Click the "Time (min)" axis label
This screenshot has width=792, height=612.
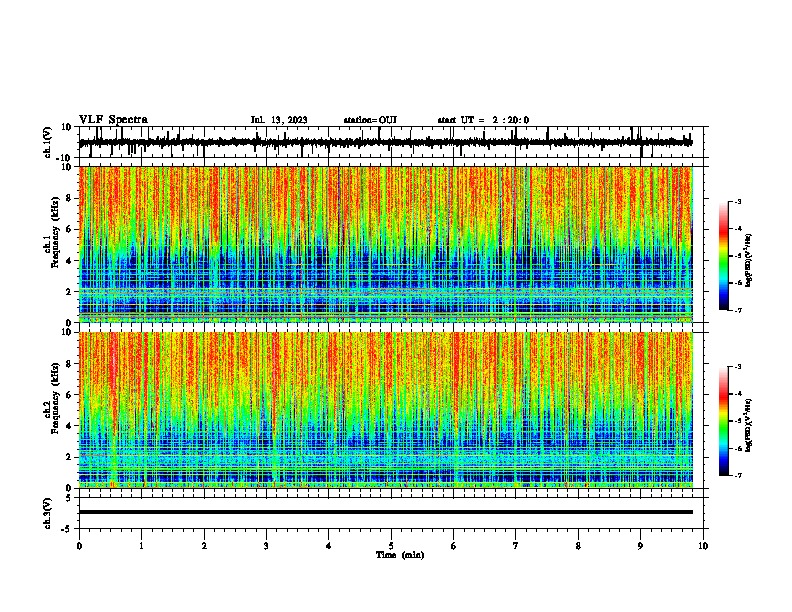[400, 555]
